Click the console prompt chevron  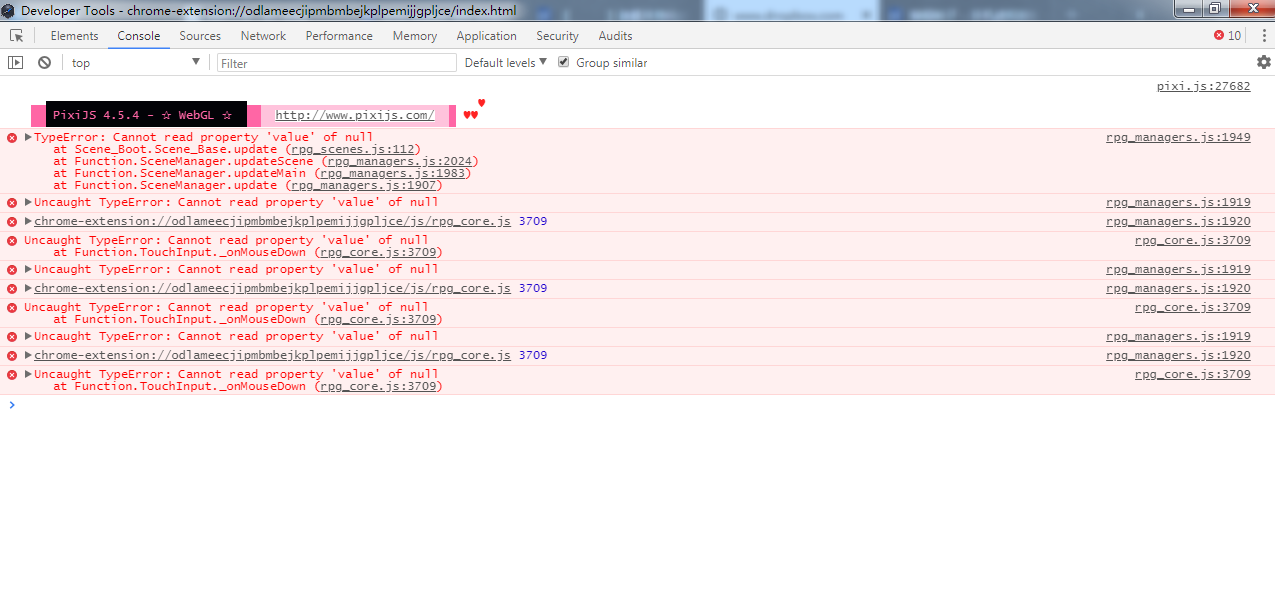(x=12, y=405)
